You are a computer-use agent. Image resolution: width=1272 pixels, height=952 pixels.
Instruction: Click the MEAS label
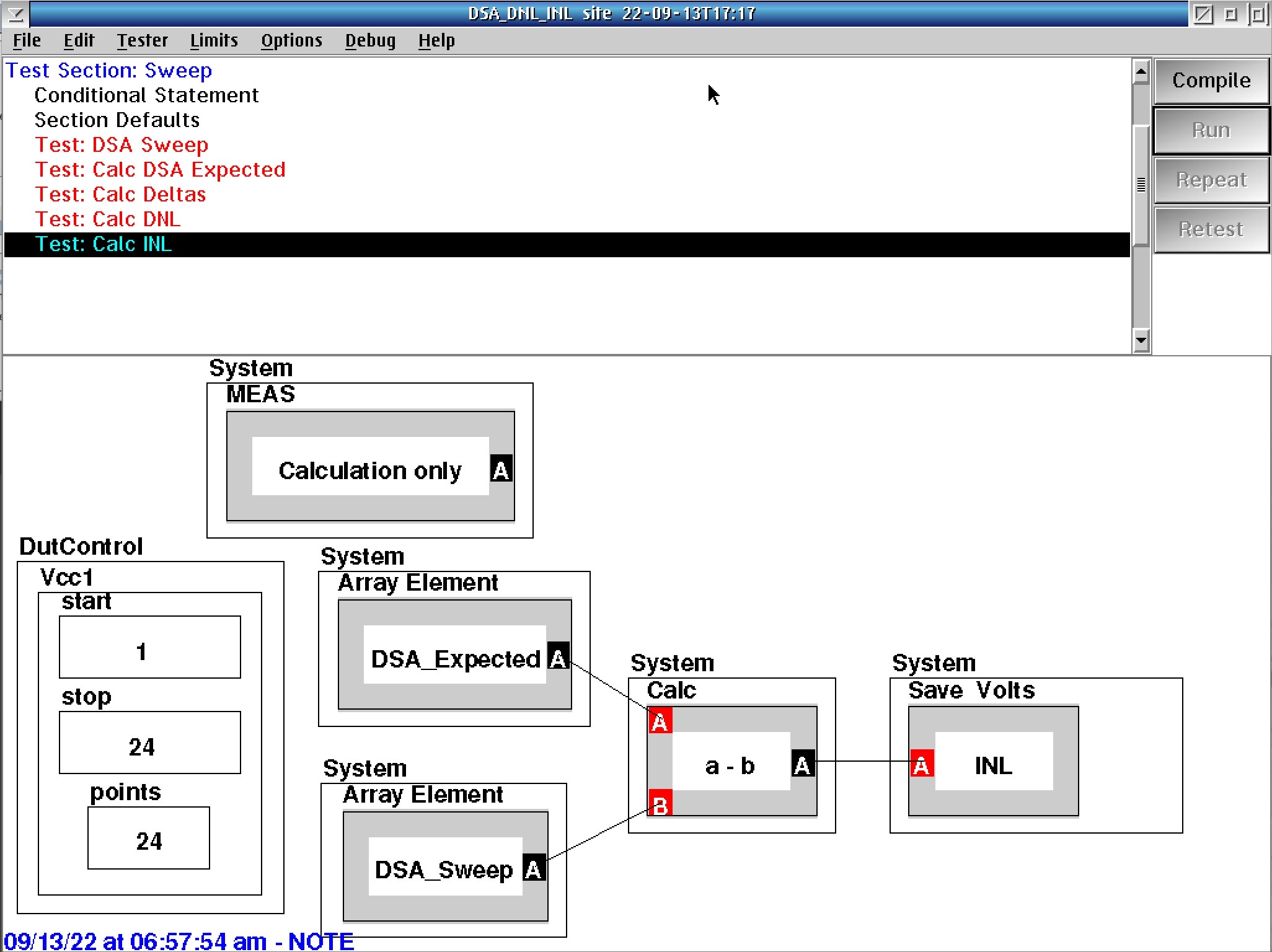pyautogui.click(x=260, y=394)
